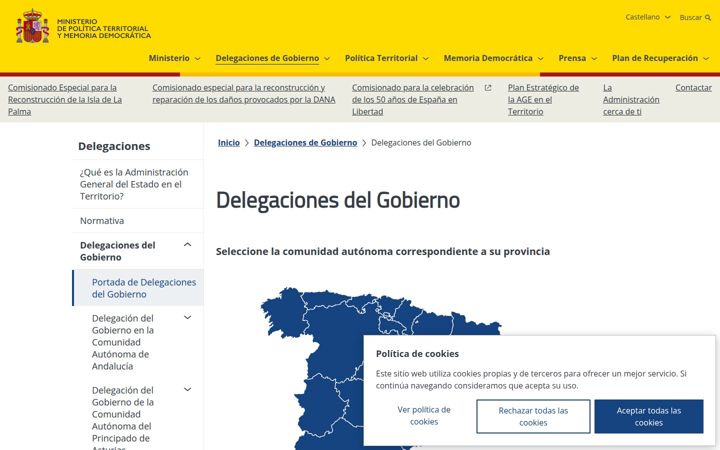
Task: Click Aceptar todas las cookies button
Action: tap(649, 416)
